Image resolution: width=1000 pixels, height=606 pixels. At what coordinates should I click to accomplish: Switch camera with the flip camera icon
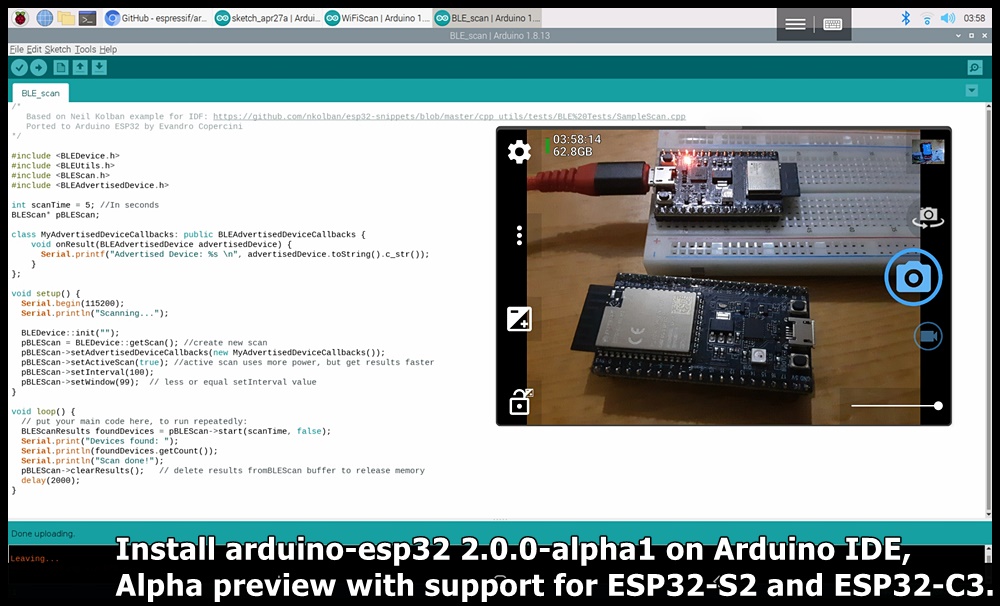928,217
